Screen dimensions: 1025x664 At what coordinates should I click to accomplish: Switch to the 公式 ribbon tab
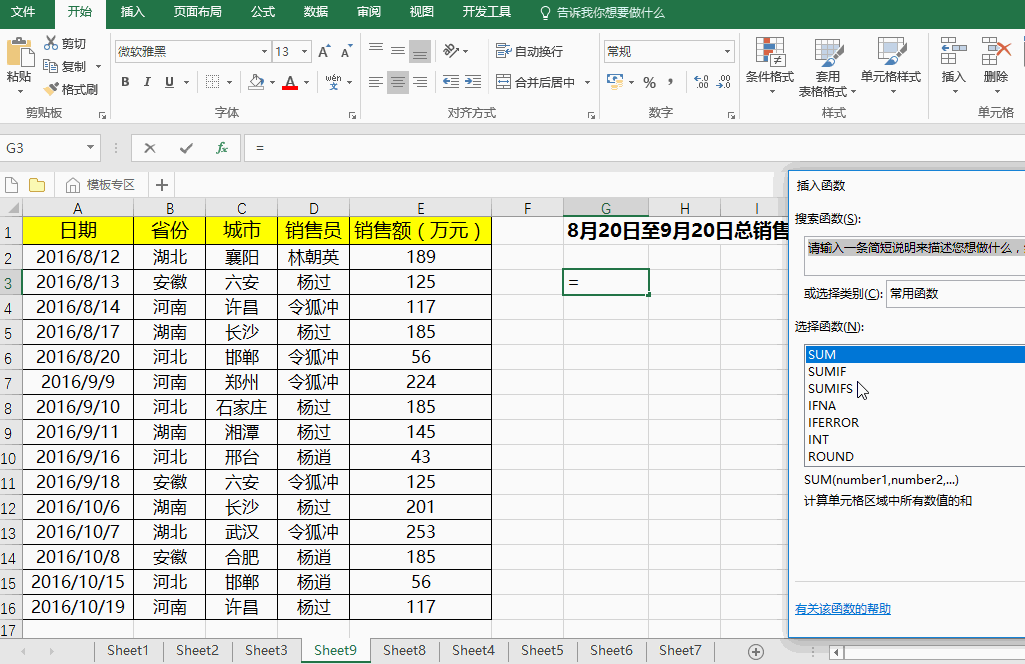click(262, 12)
